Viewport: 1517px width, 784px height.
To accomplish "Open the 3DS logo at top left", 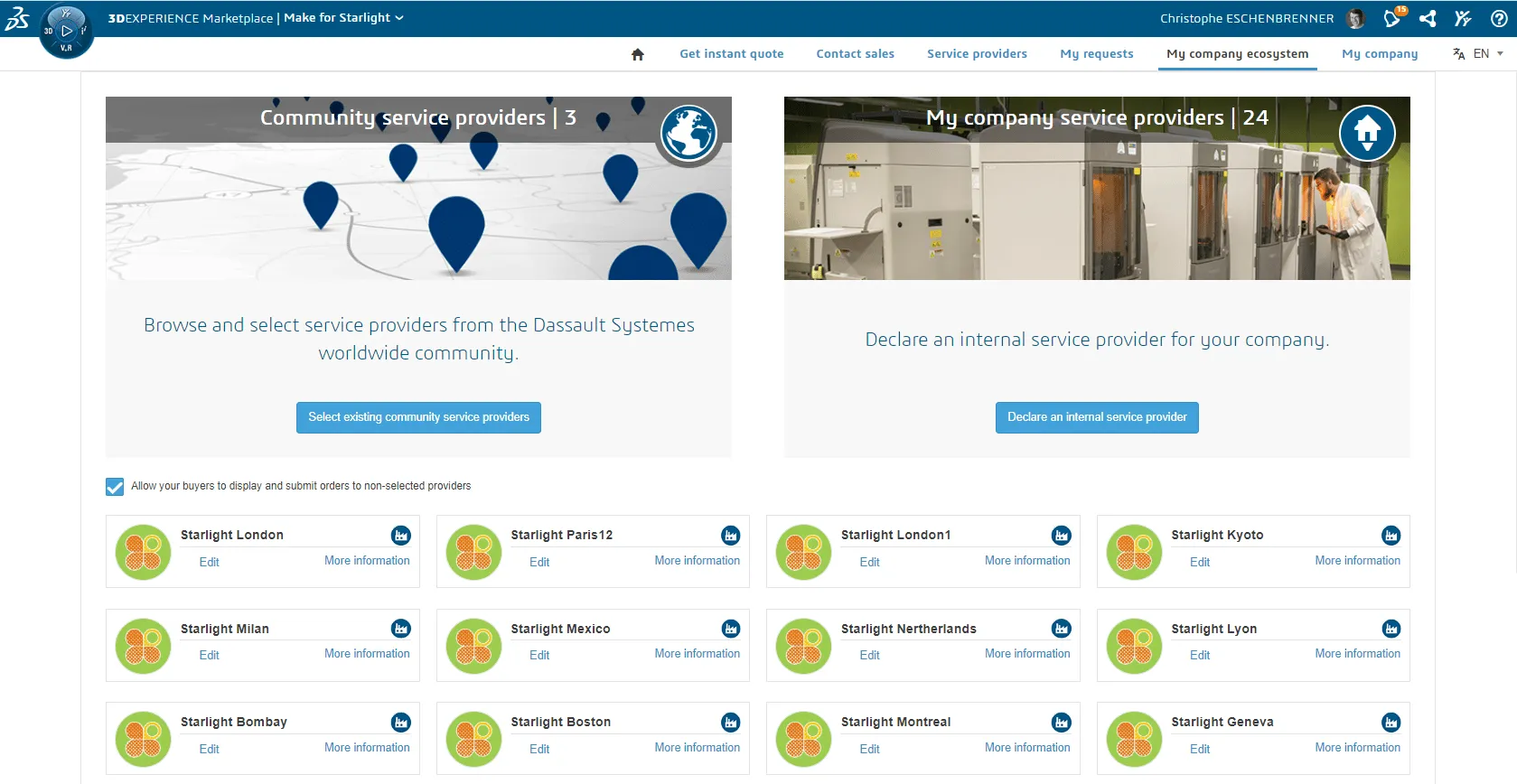I will (x=17, y=18).
